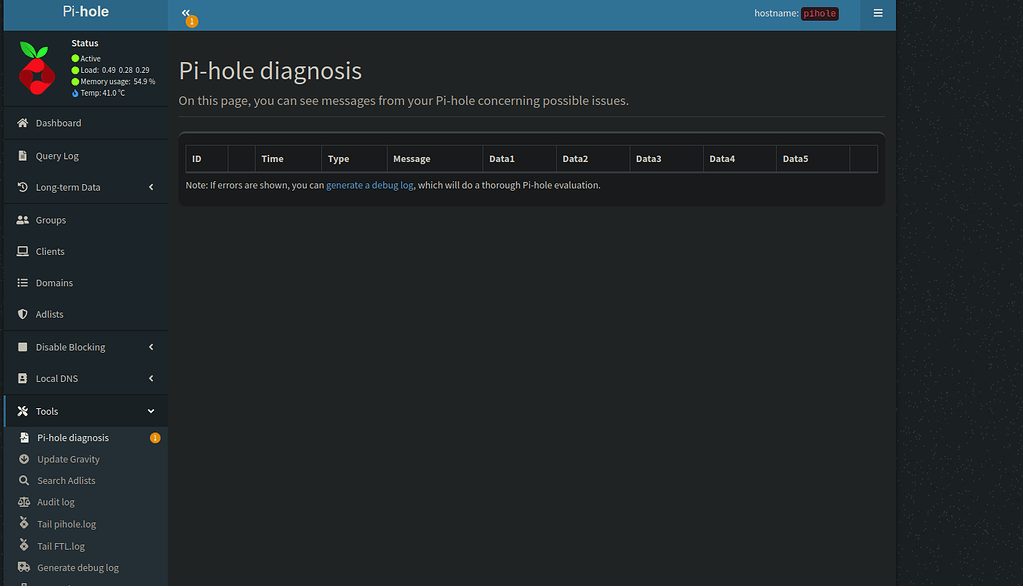The width and height of the screenshot is (1023, 586).
Task: Sort table by Time column header
Action: [288, 159]
